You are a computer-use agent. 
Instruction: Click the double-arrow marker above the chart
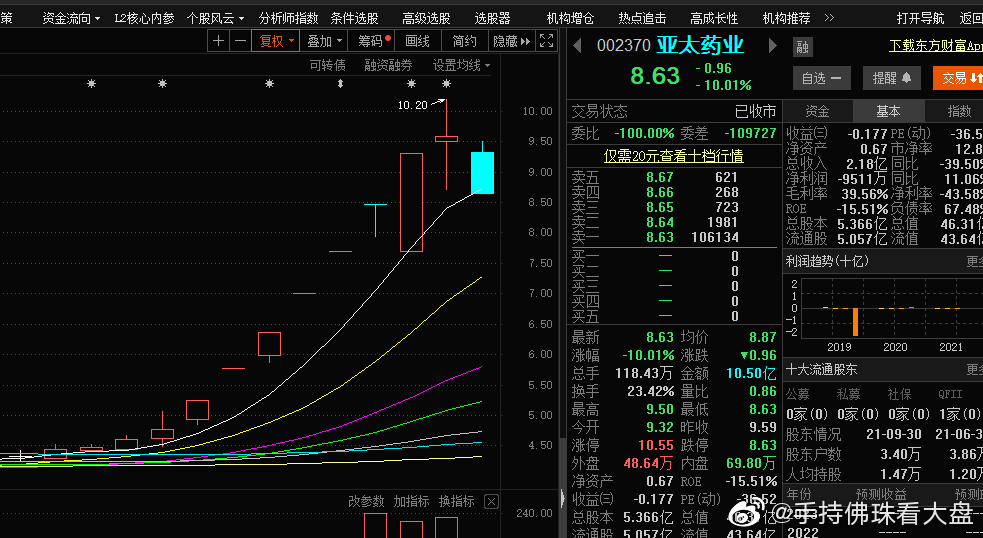pyautogui.click(x=340, y=83)
